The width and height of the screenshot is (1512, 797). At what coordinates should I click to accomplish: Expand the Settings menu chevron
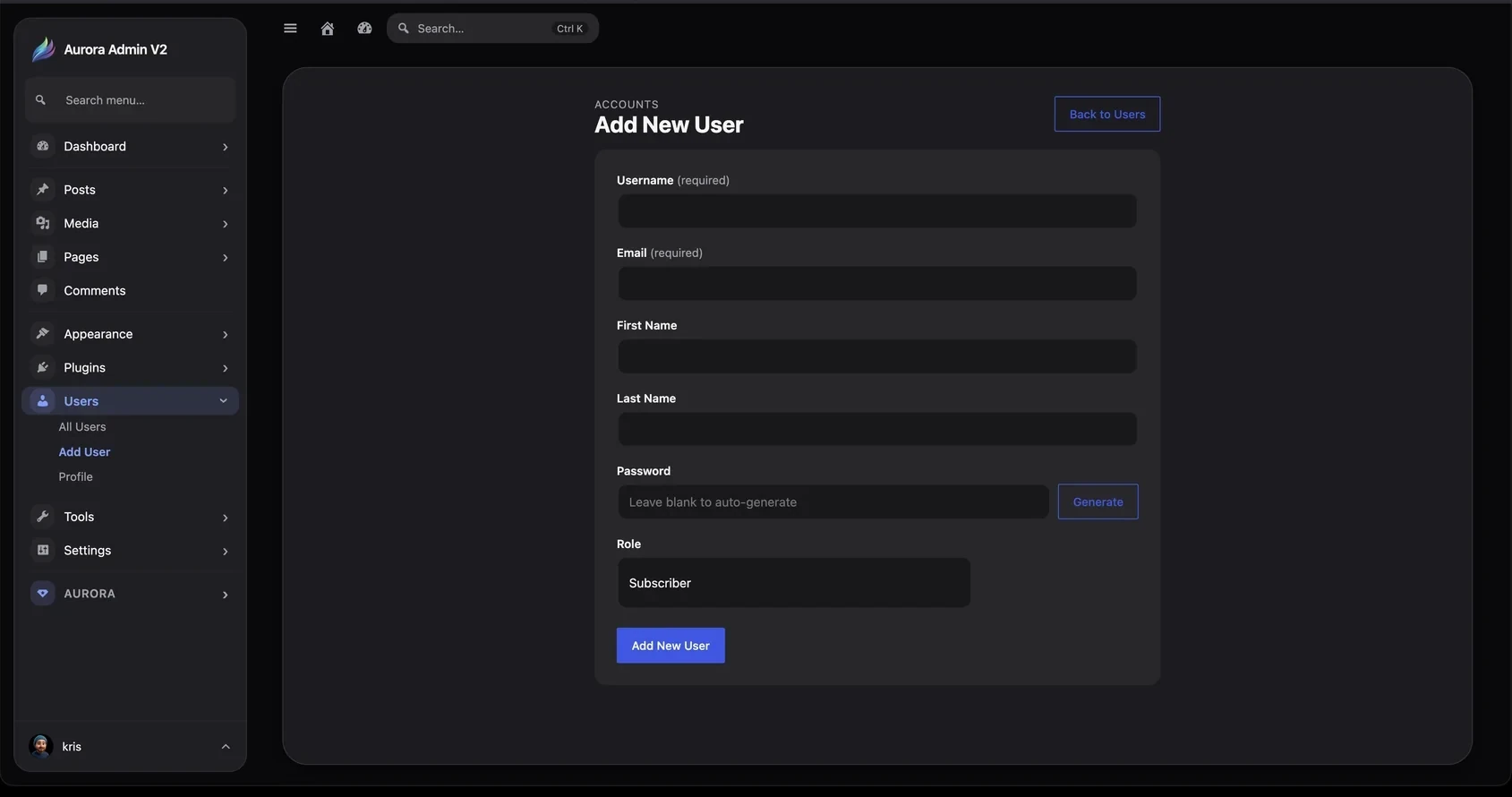click(x=225, y=552)
